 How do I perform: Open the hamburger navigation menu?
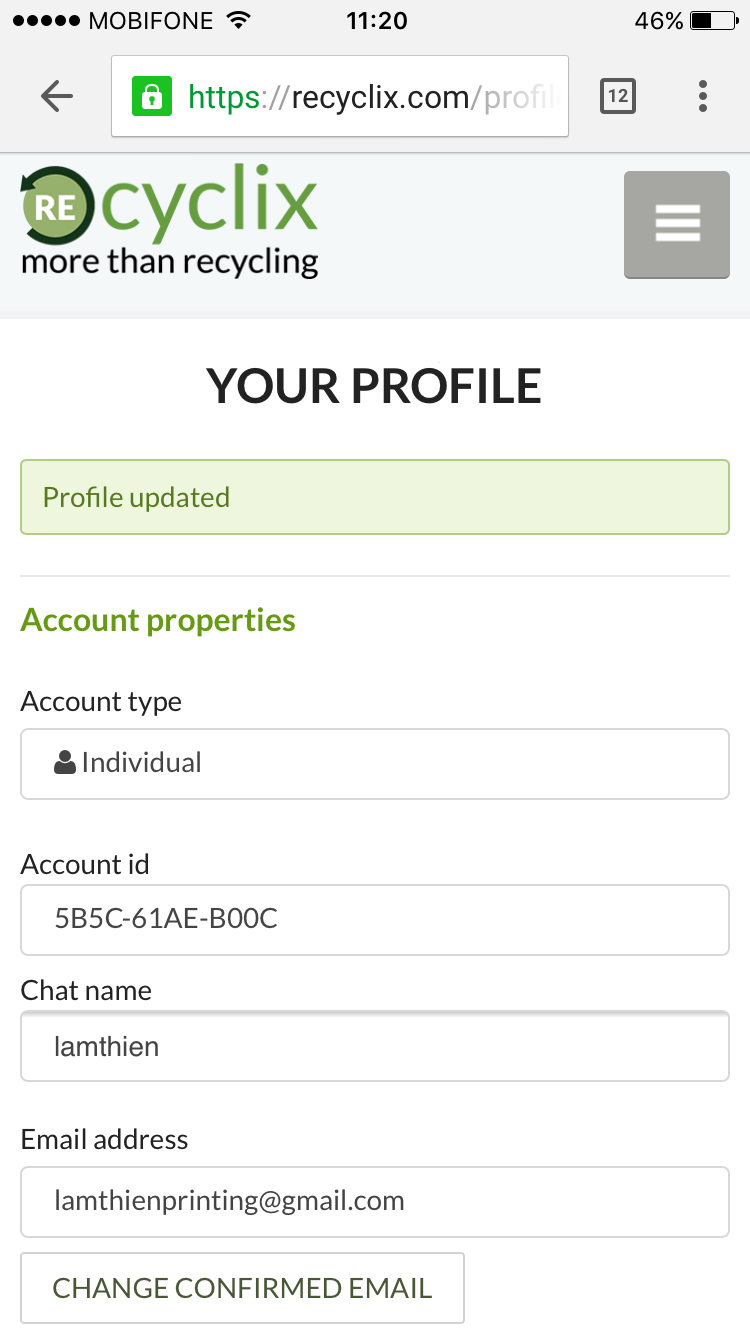677,224
